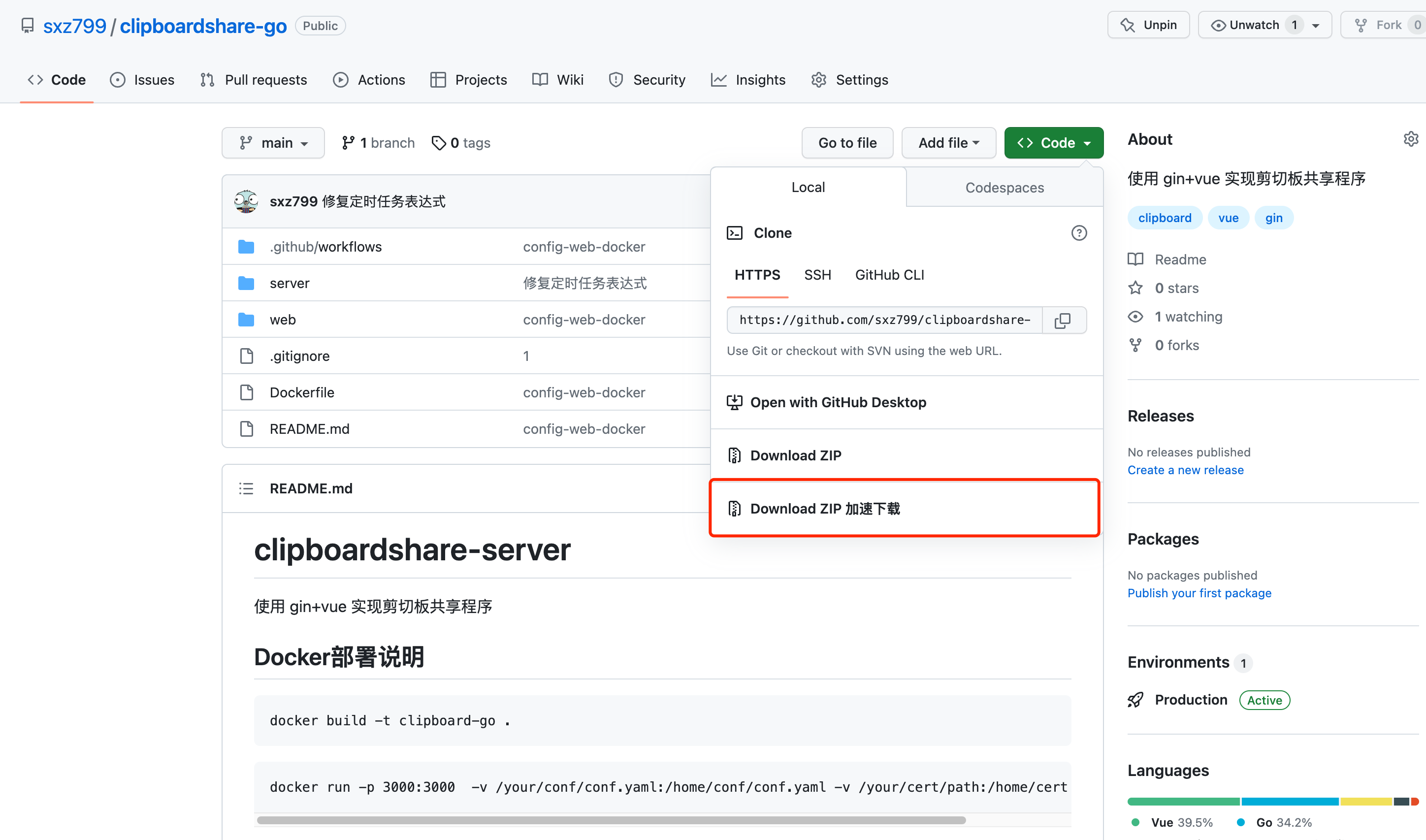Open README outline list icon
Image resolution: width=1426 pixels, height=840 pixels.
246,488
